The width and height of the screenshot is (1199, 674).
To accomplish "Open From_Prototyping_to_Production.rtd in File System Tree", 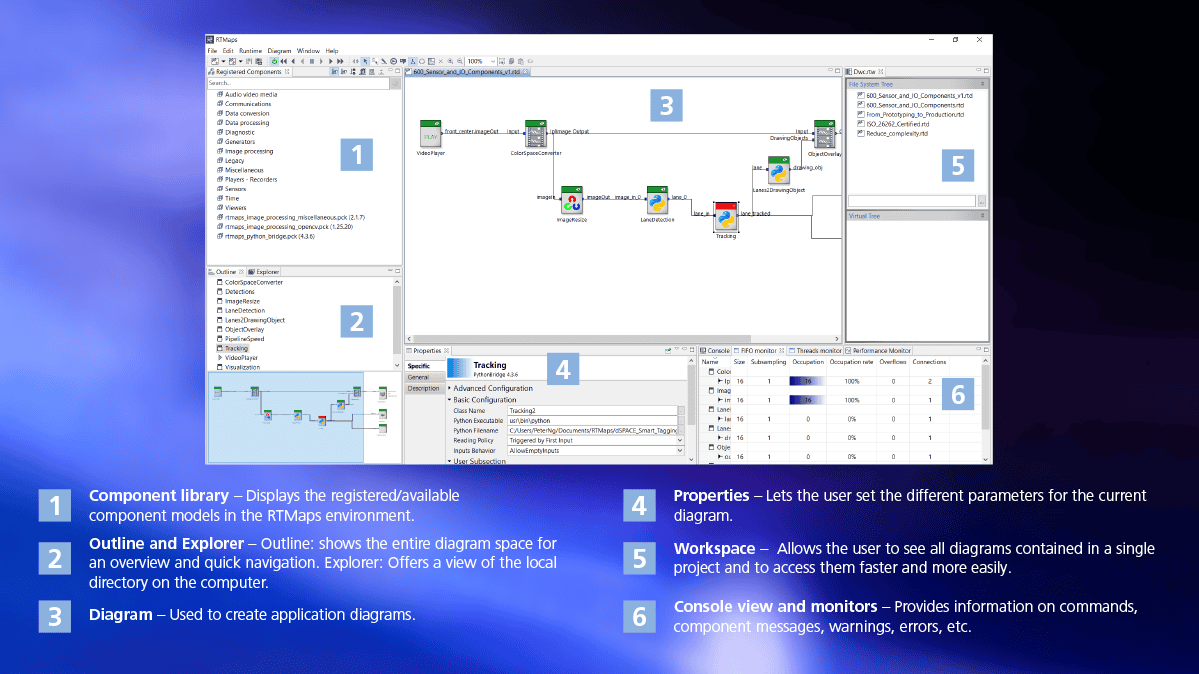I will coord(910,115).
